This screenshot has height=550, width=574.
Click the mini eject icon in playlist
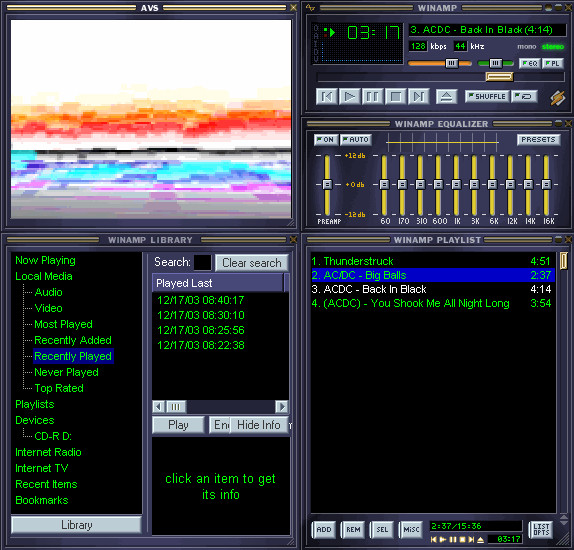[481, 540]
